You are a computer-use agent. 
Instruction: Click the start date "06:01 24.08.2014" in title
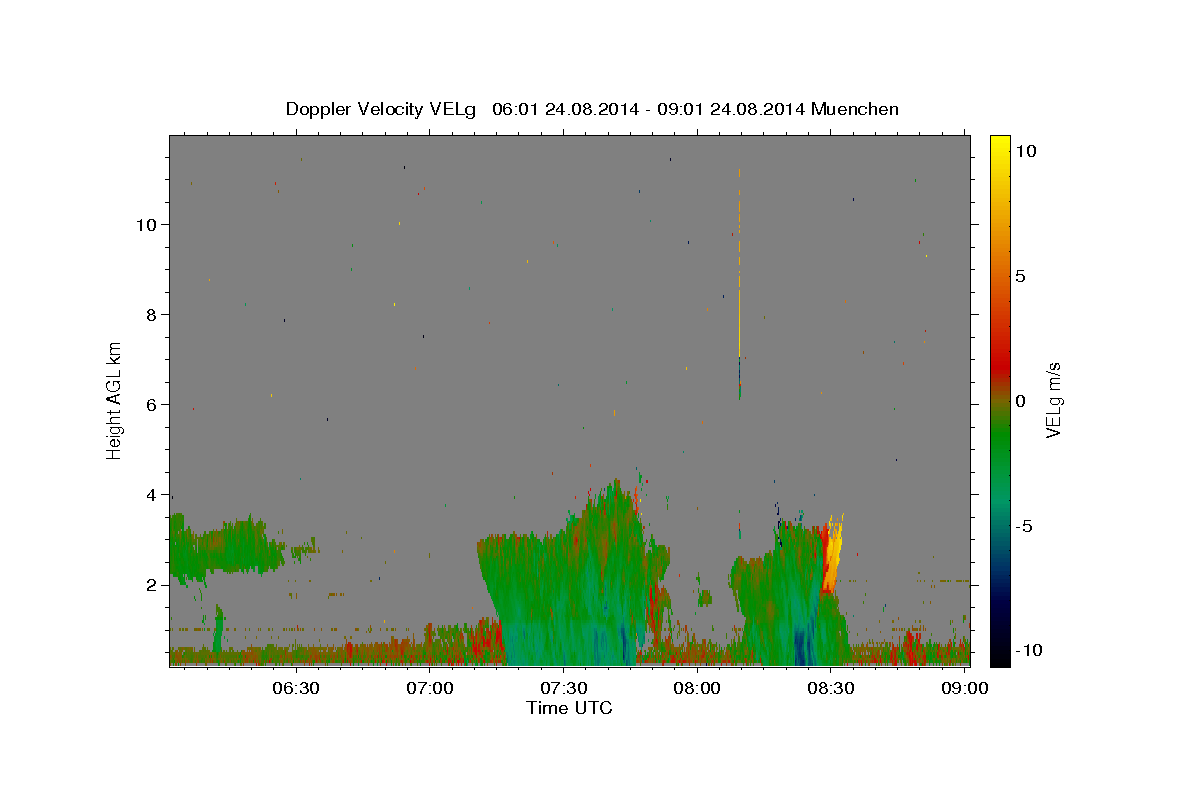[566, 109]
